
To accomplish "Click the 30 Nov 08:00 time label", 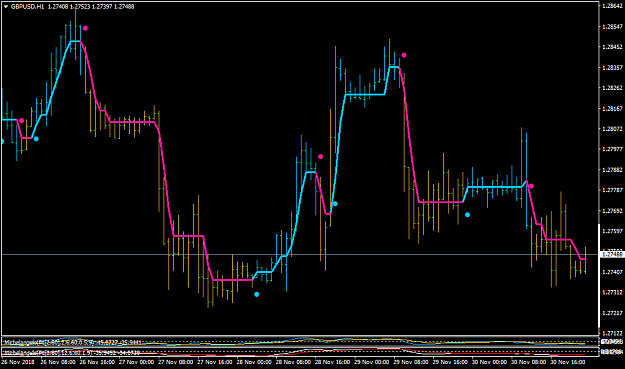I will [x=529, y=362].
